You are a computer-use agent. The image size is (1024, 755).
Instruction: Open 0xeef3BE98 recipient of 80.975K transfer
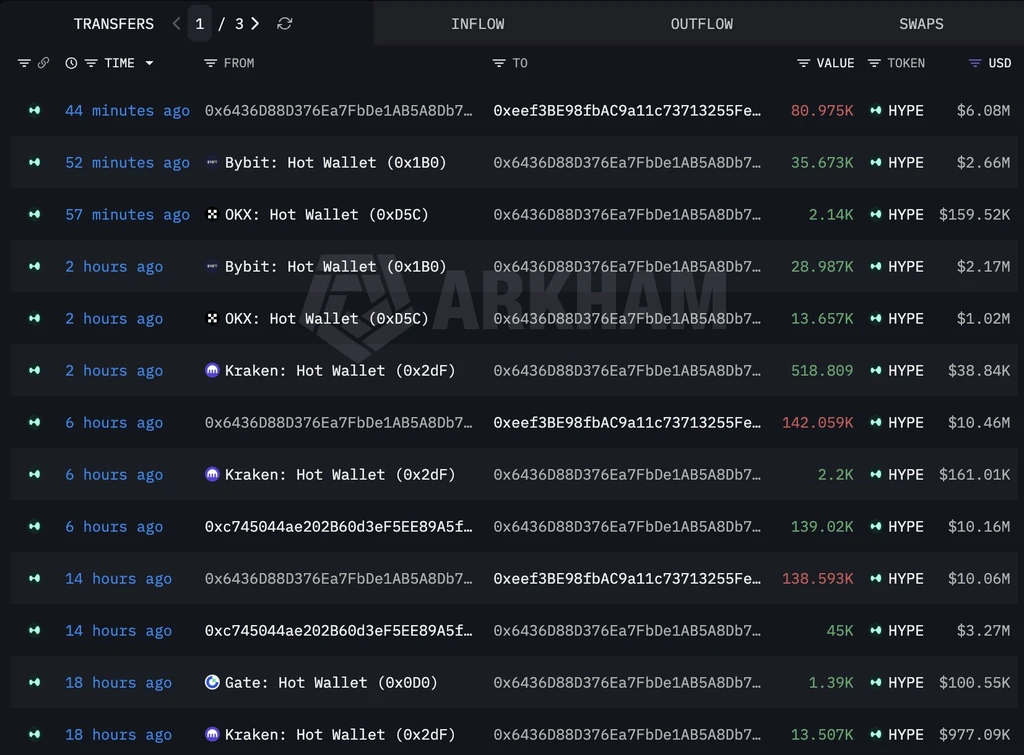point(627,110)
